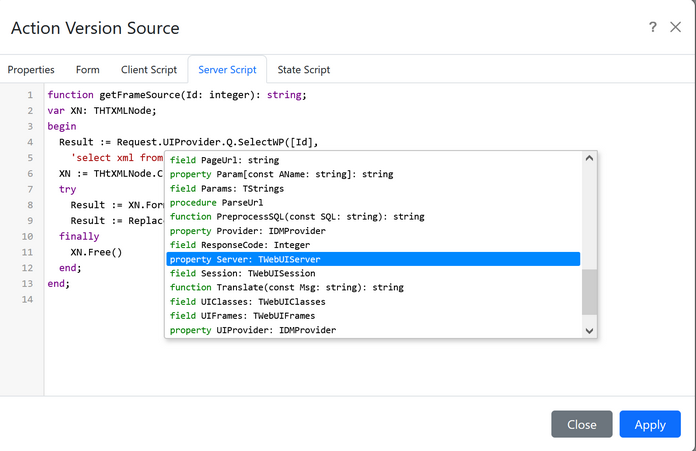Click the 'begin' keyword on line 3
Image resolution: width=696 pixels, height=451 pixels.
[62, 127]
